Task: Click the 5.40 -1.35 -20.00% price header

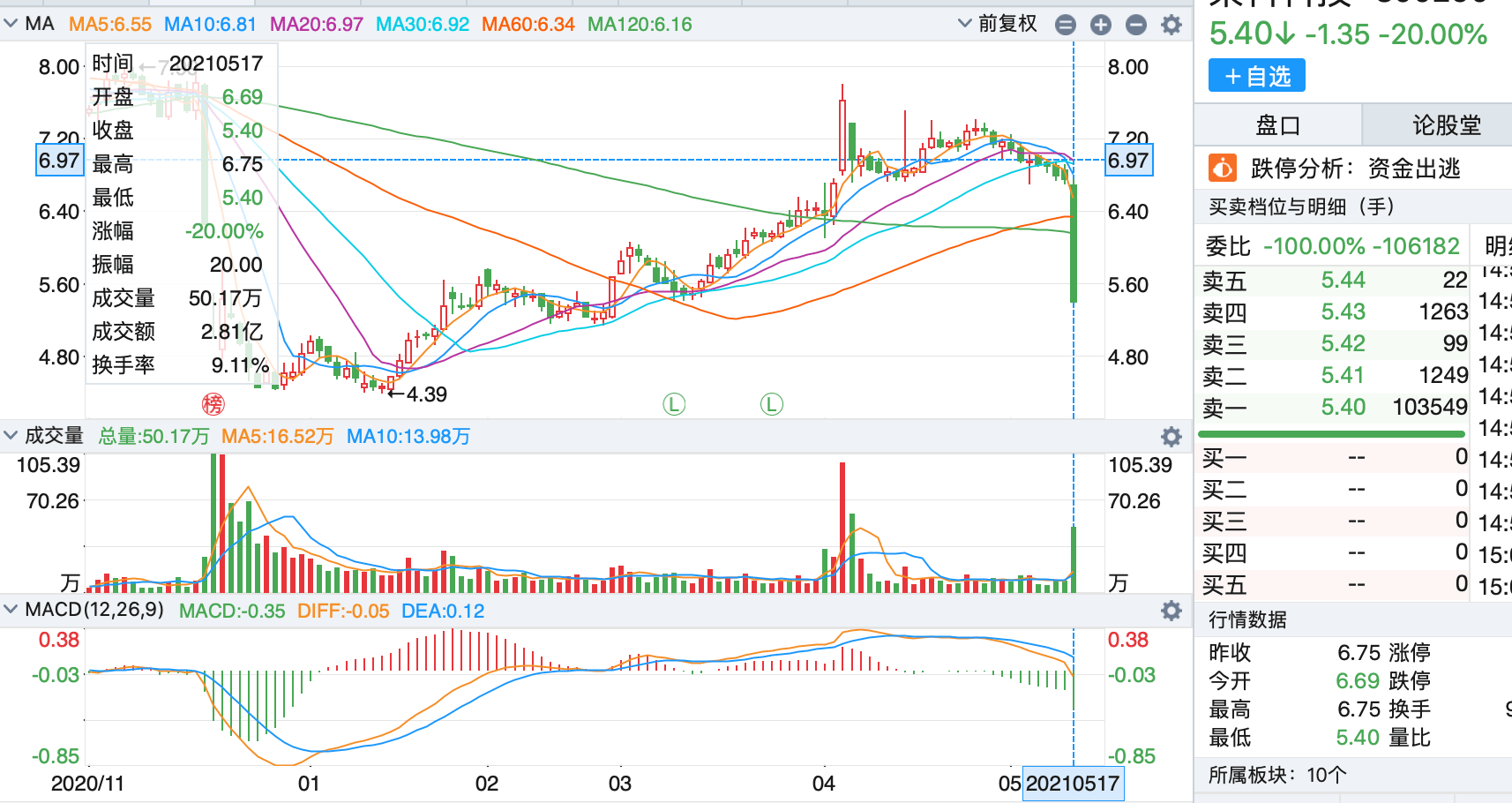Action: (x=1349, y=34)
